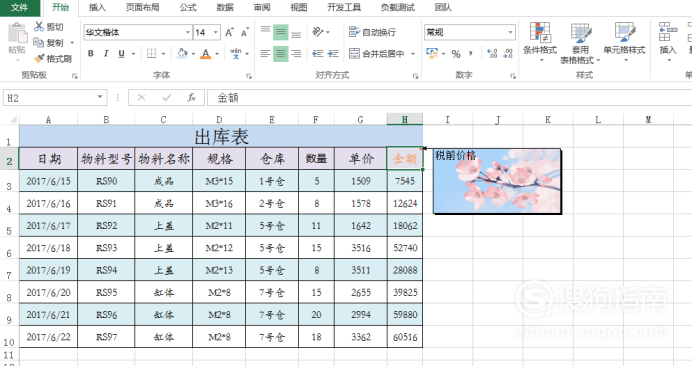
Task: Toggle italic formatting
Action: click(106, 53)
